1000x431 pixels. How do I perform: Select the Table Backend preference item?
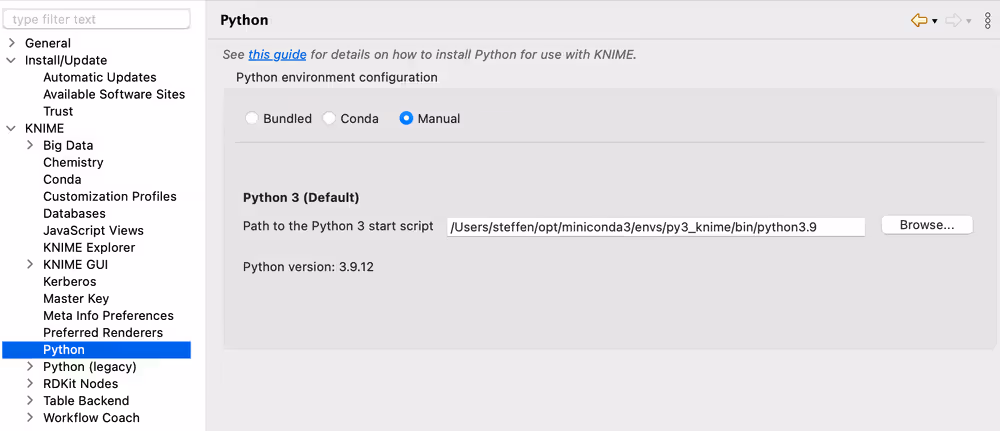[86, 400]
